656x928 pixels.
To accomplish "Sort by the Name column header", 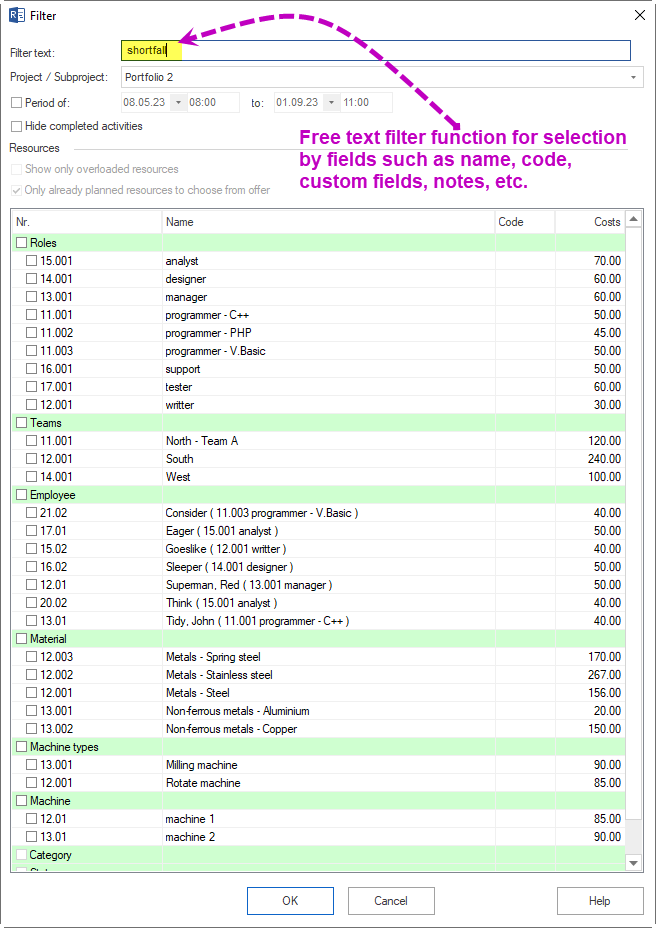I will [x=329, y=222].
